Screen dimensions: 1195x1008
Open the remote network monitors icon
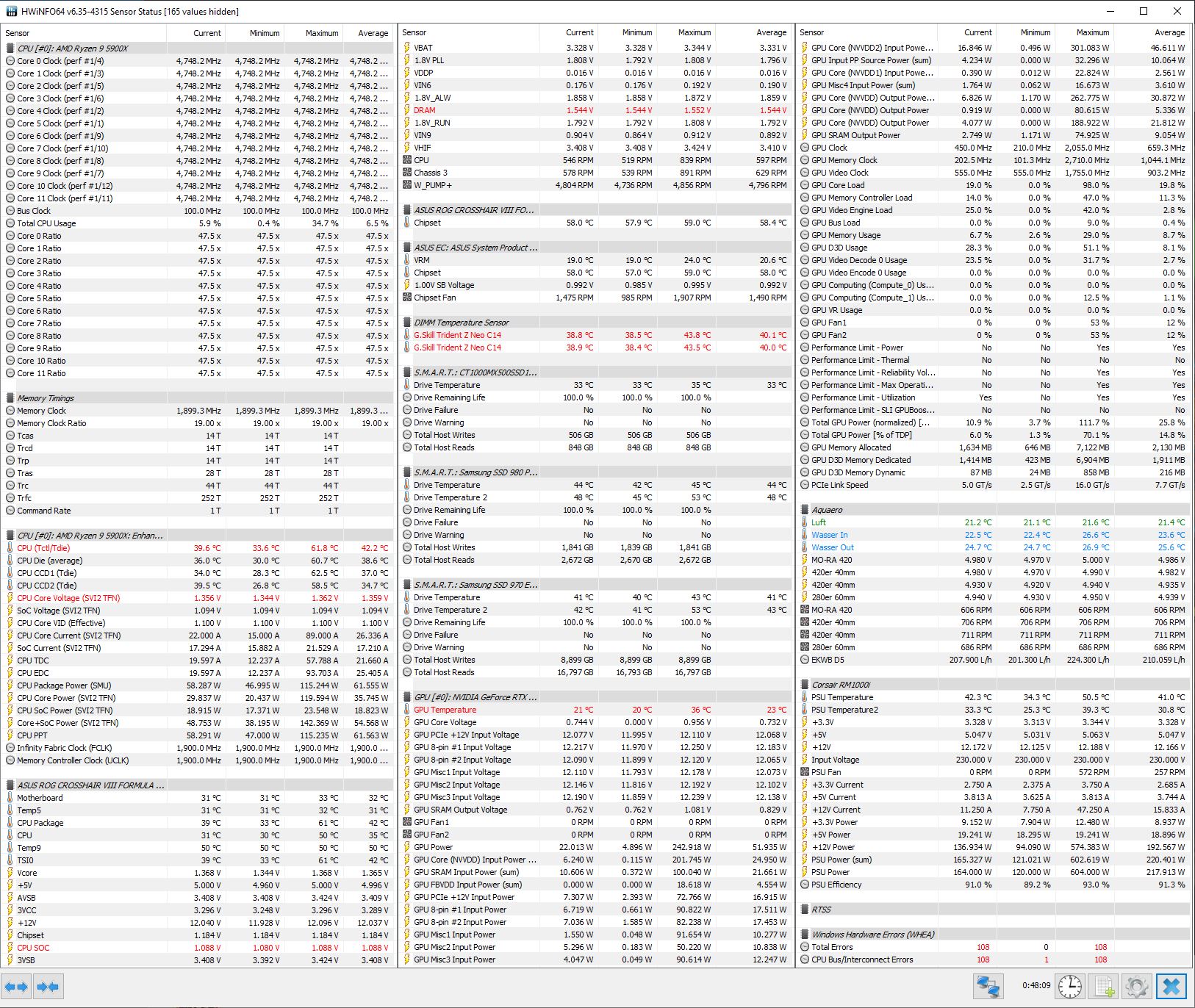[988, 986]
